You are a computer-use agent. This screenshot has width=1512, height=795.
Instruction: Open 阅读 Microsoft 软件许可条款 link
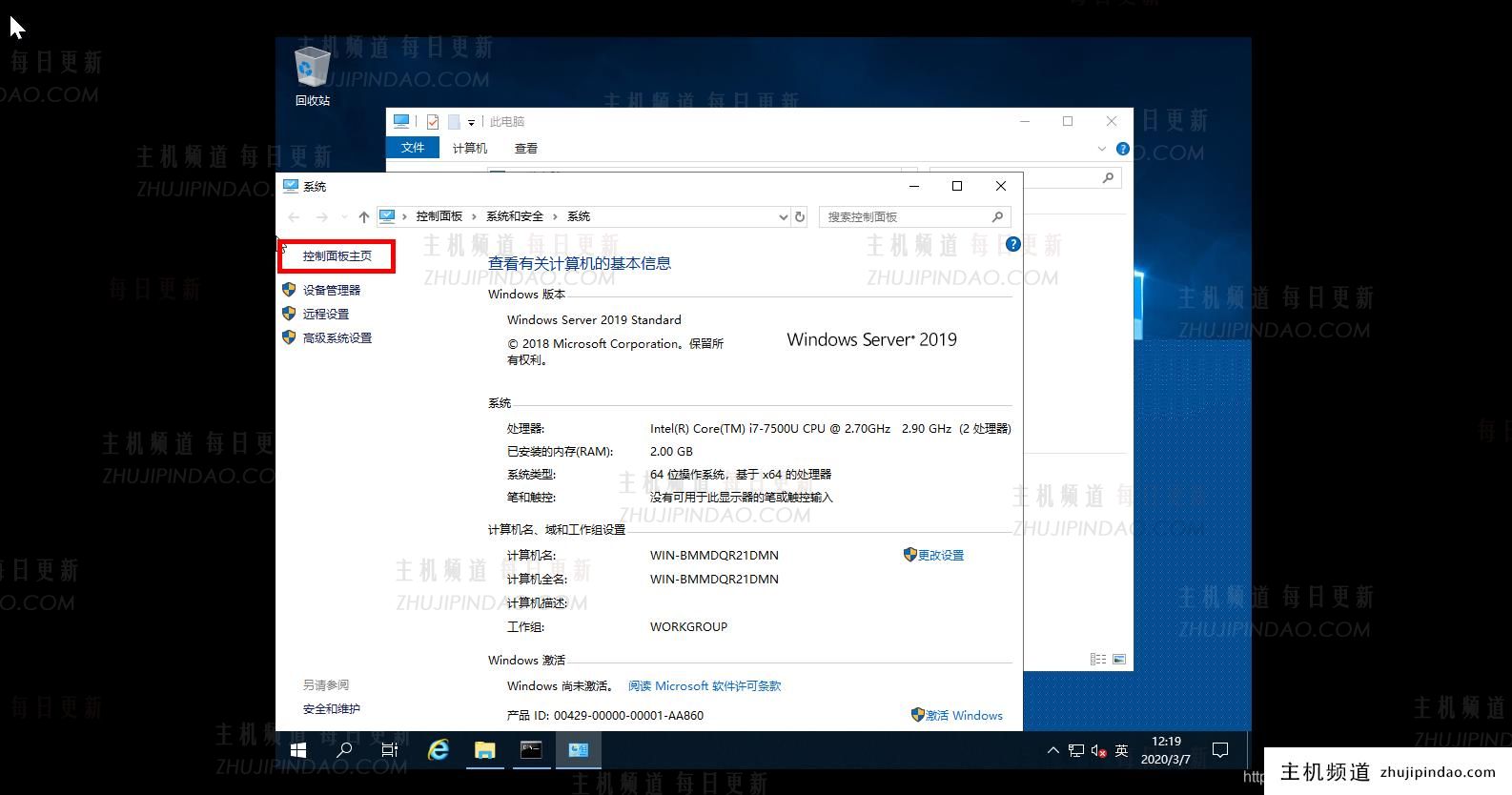point(705,685)
